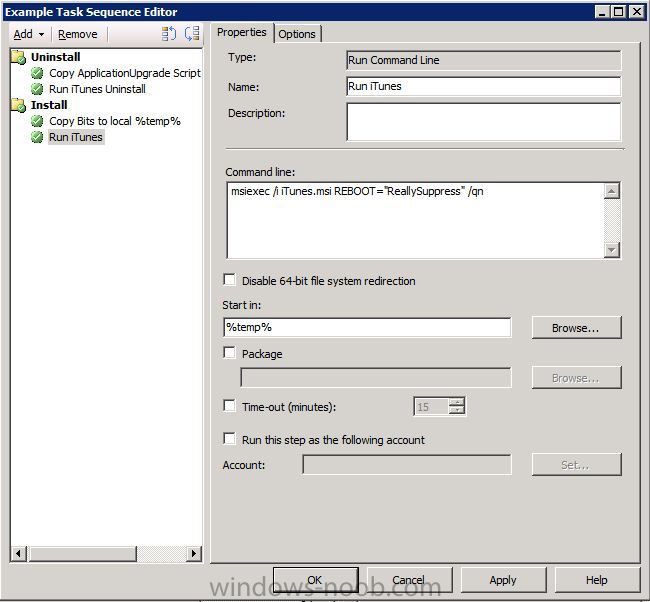The image size is (650, 602).
Task: Decrease time-out with the spinner down arrow
Action: [457, 410]
